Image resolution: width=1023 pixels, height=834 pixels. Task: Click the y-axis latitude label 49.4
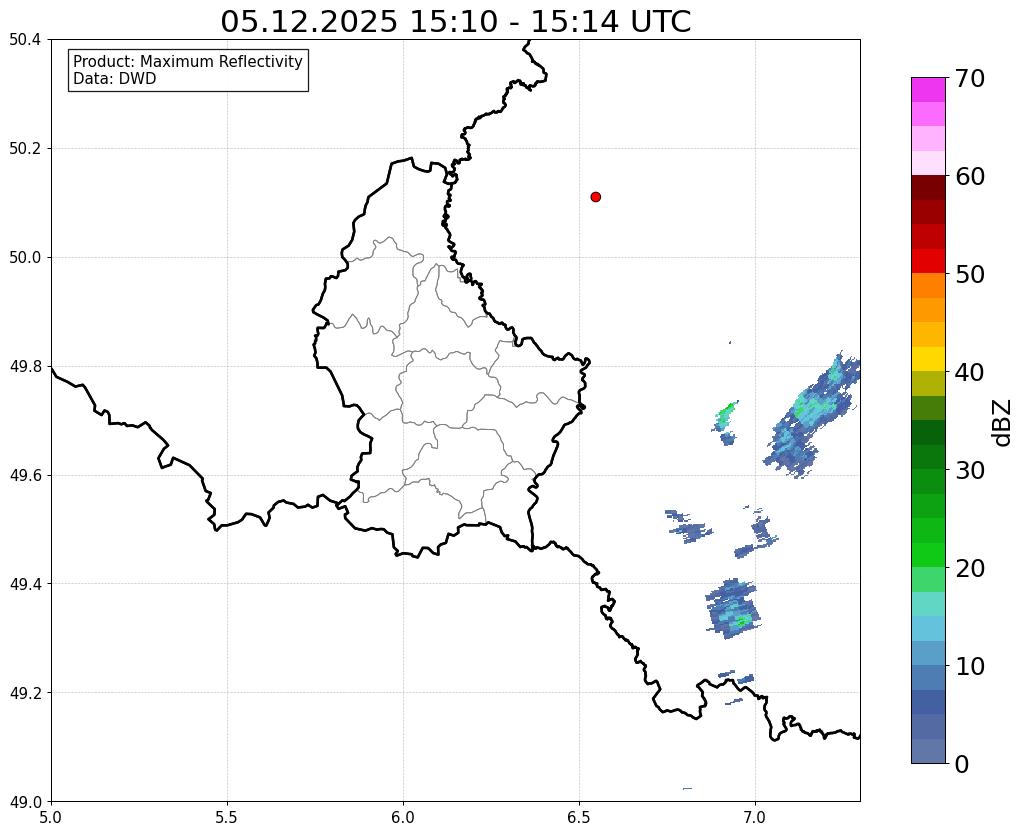(25, 584)
